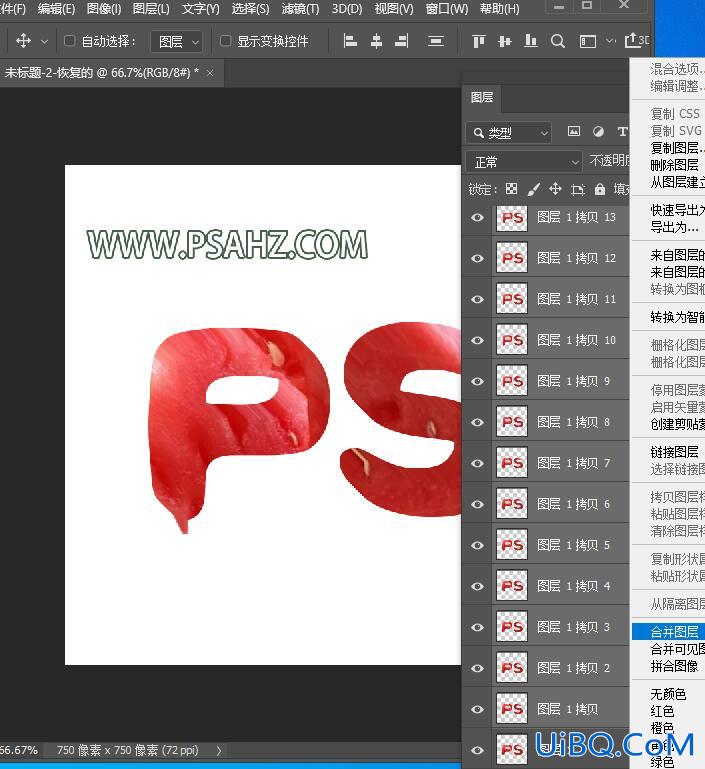The height and width of the screenshot is (769, 705).
Task: Click align bottom edges icon
Action: tap(530, 41)
